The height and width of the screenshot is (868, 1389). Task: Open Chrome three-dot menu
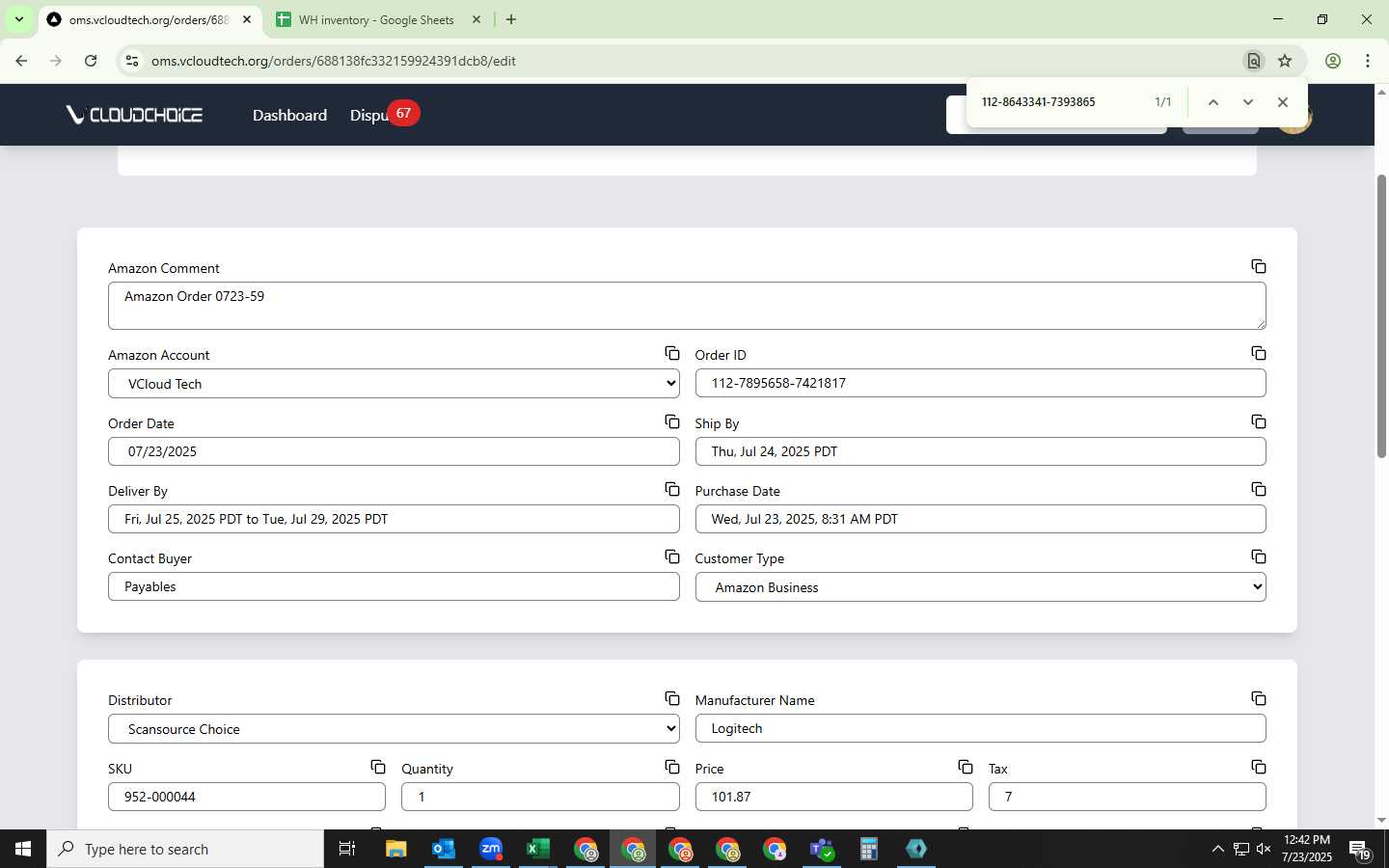(1368, 61)
